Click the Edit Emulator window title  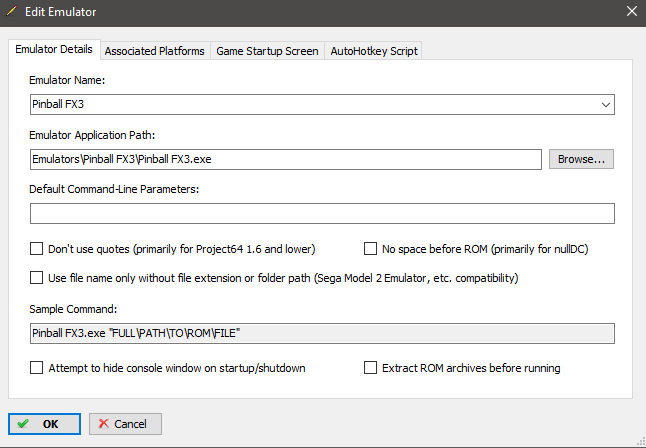click(61, 12)
